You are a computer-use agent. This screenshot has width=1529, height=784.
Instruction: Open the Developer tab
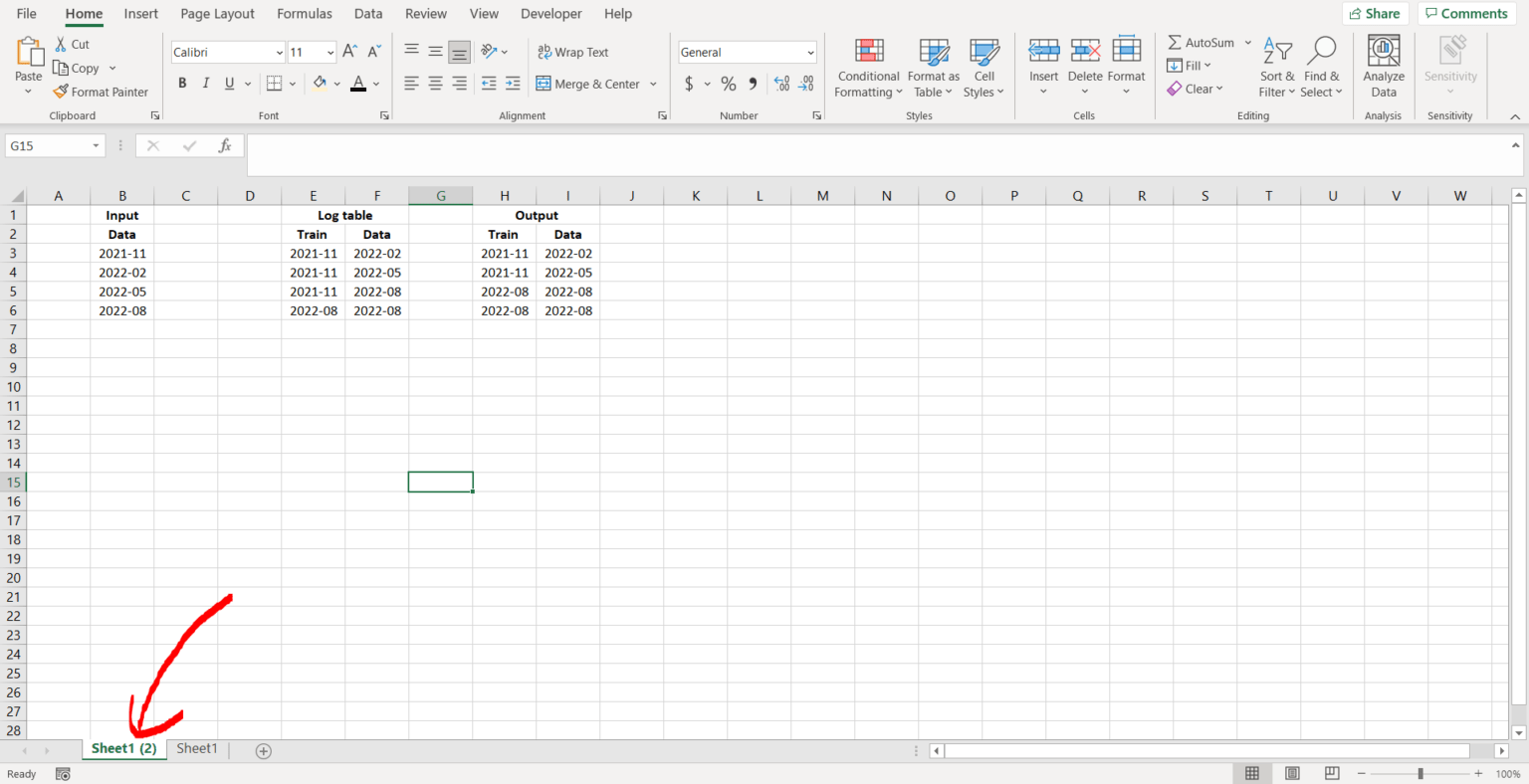(x=550, y=13)
